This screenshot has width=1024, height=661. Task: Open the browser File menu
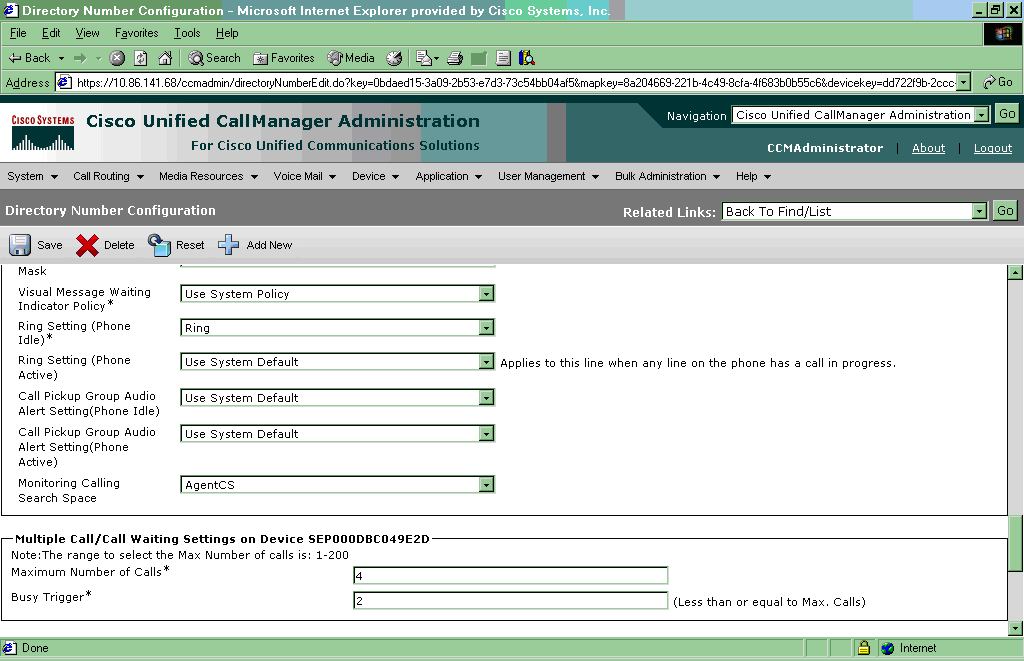(18, 33)
